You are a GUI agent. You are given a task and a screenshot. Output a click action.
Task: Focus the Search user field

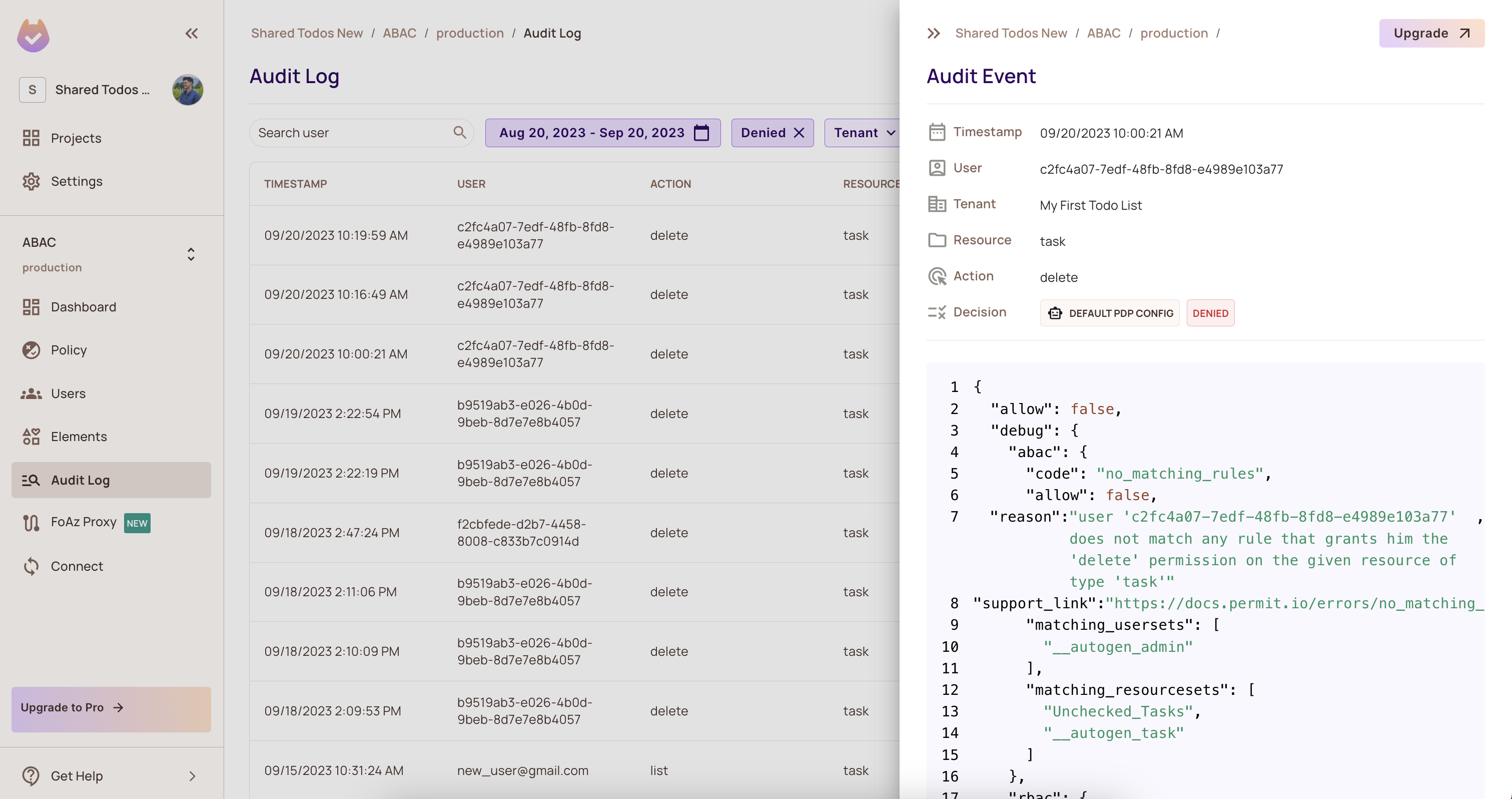click(x=352, y=133)
